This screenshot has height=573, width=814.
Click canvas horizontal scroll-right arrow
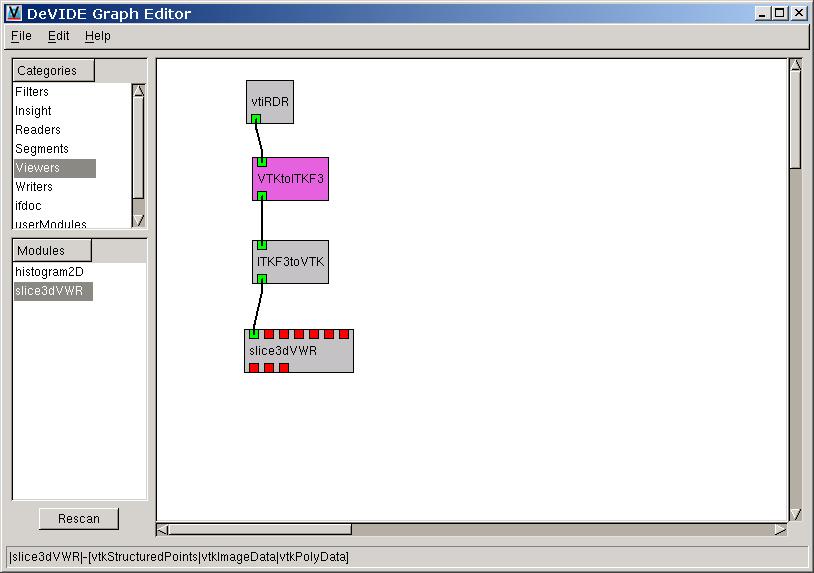[781, 529]
